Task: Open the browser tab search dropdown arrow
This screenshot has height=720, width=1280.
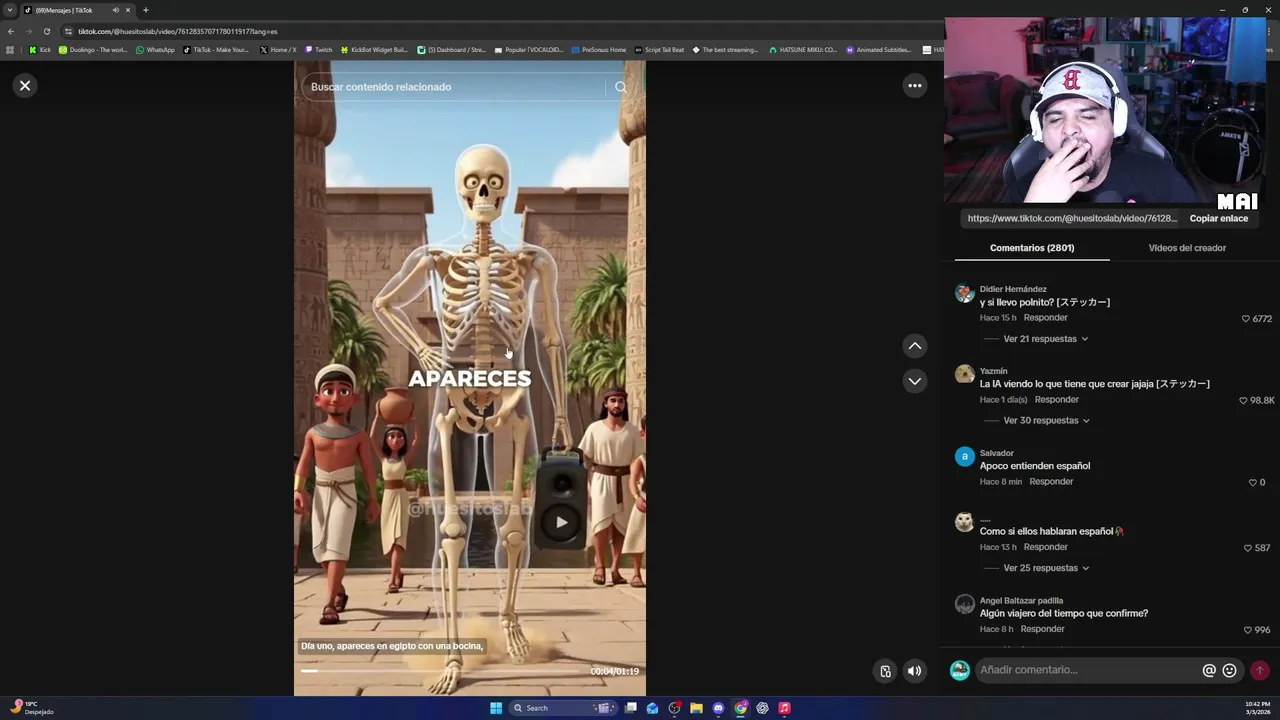Action: (10, 10)
